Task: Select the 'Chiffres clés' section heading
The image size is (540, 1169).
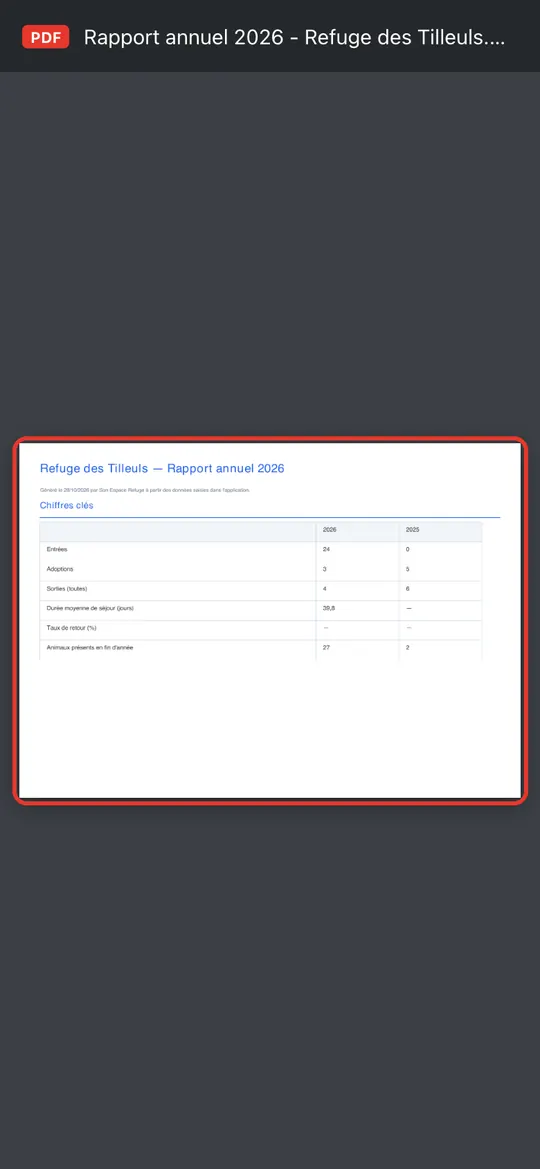Action: 66,505
